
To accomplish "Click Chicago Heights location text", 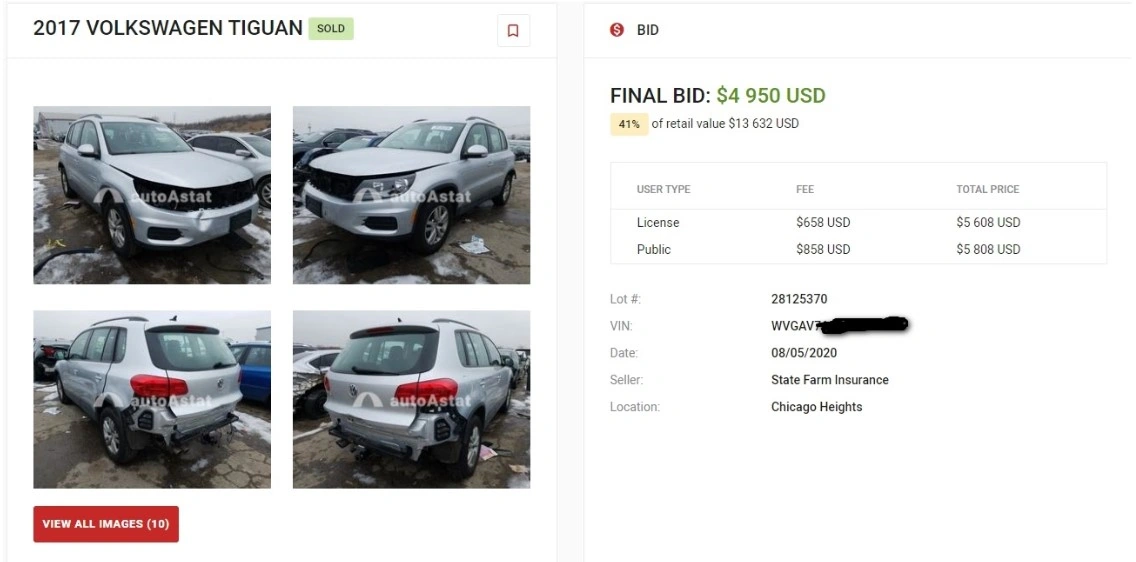I will tap(816, 407).
